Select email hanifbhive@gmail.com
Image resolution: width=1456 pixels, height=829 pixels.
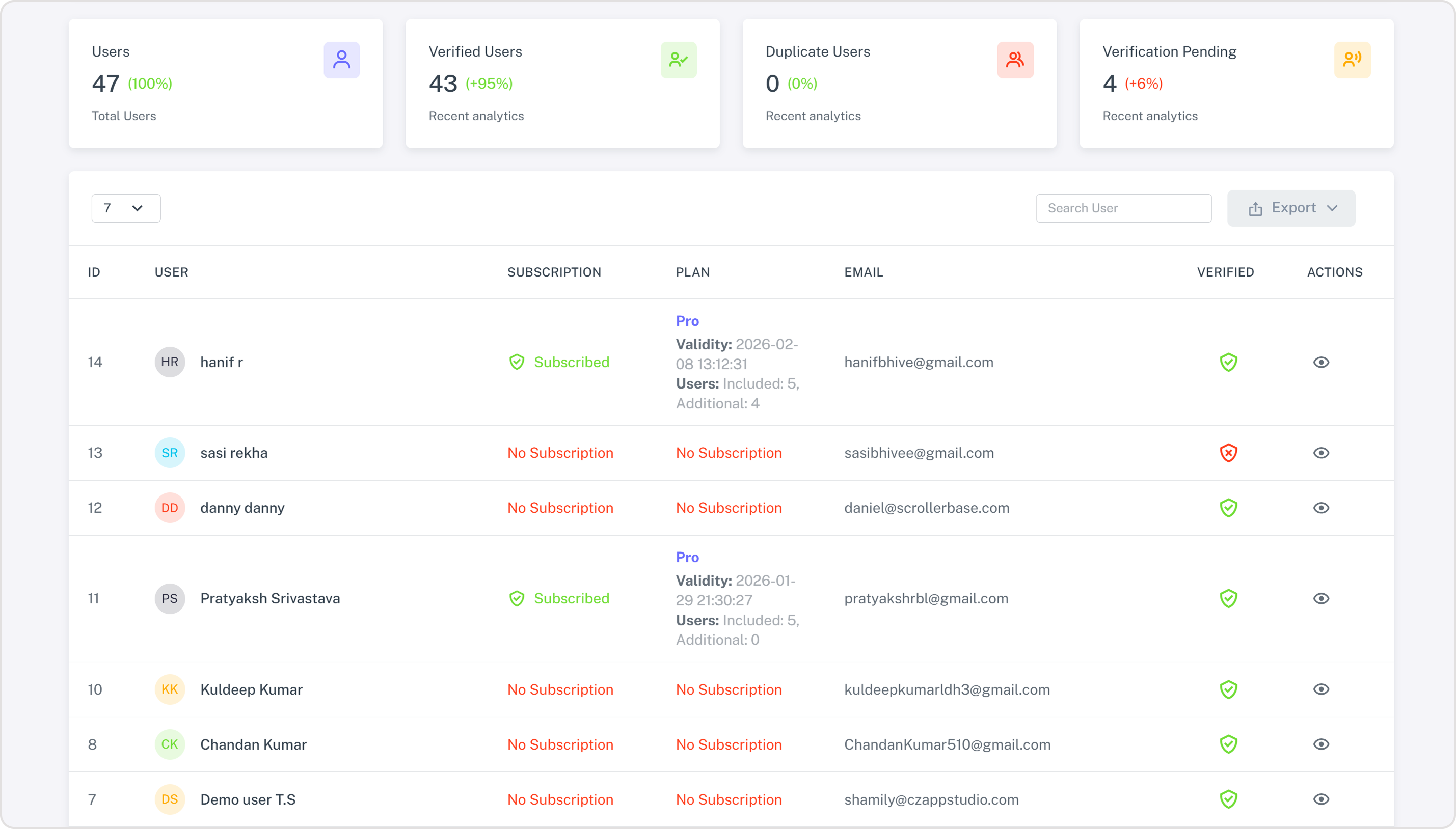click(919, 362)
